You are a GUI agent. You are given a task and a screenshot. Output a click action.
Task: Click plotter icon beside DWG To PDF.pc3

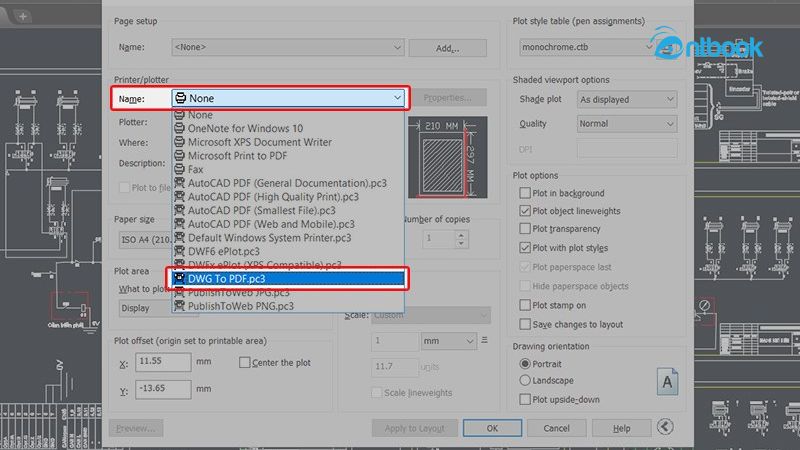[x=179, y=279]
